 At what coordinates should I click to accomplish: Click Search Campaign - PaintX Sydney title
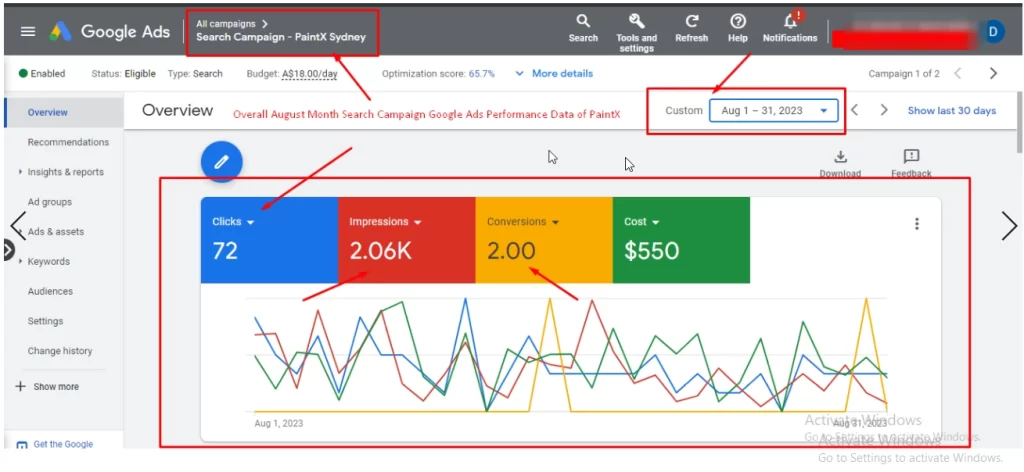point(281,37)
